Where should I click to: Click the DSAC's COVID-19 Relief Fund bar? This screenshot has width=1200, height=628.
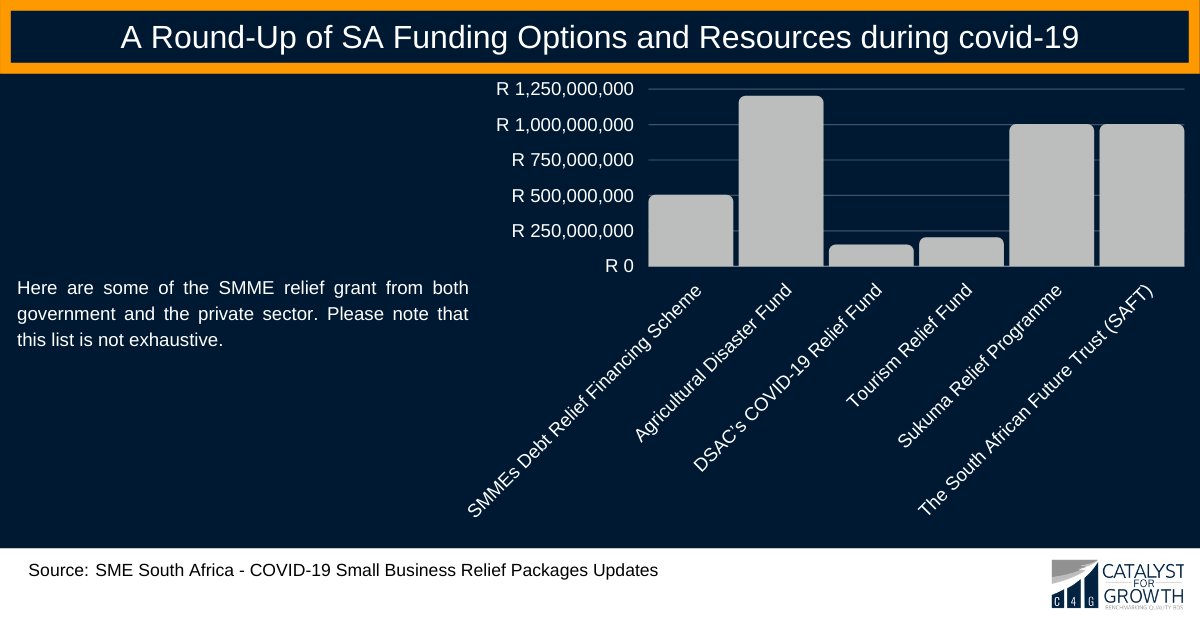(x=868, y=256)
